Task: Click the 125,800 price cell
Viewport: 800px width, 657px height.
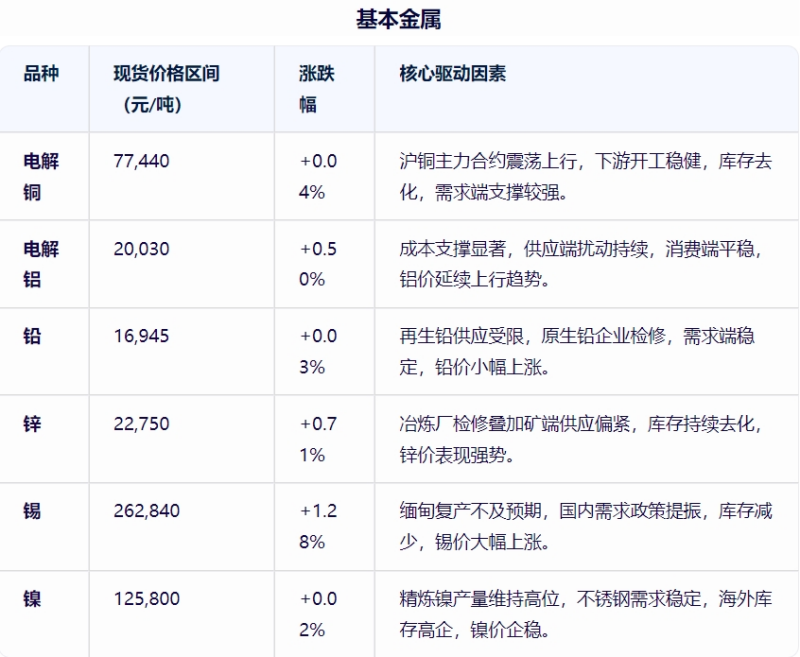Action: [x=147, y=599]
